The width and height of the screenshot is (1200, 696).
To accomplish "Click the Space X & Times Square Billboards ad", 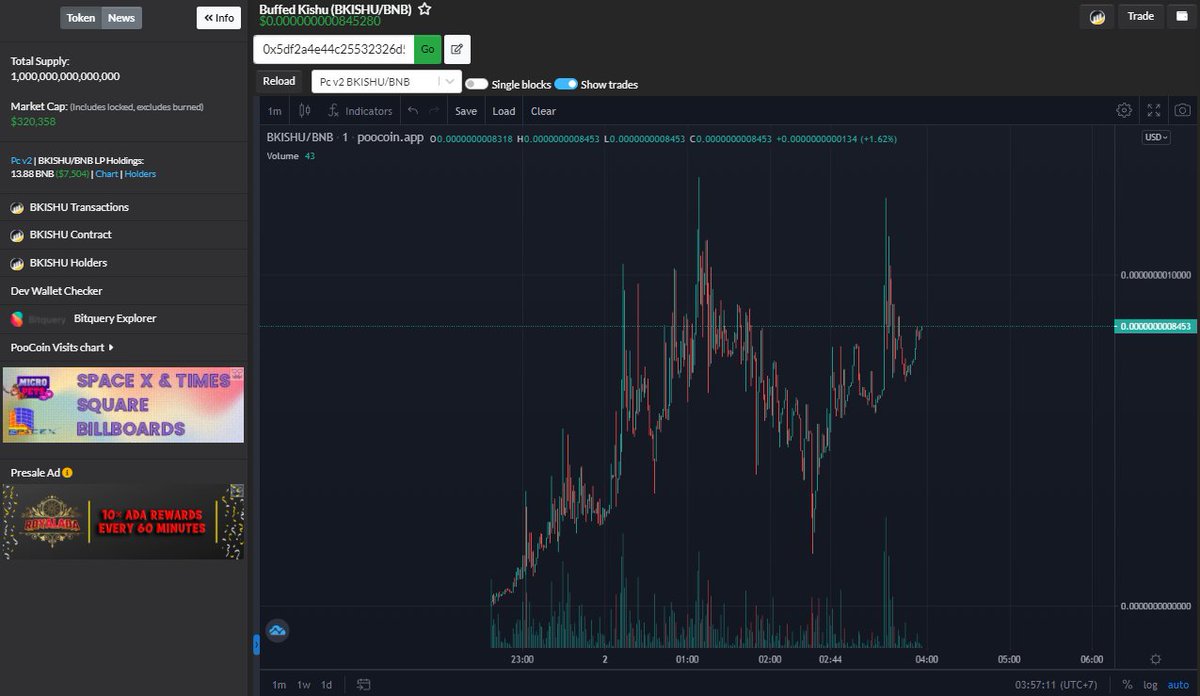I will pos(123,405).
